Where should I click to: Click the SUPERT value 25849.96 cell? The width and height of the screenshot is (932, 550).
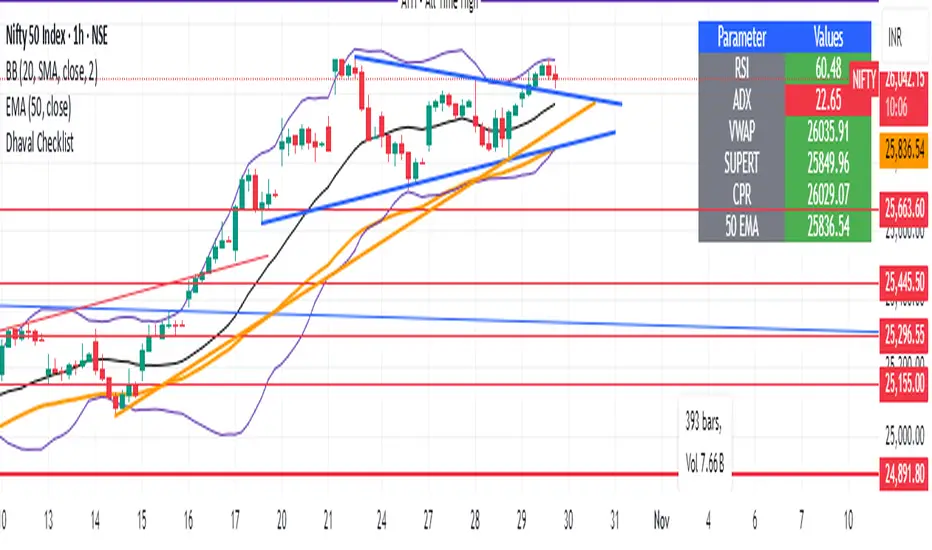click(828, 163)
